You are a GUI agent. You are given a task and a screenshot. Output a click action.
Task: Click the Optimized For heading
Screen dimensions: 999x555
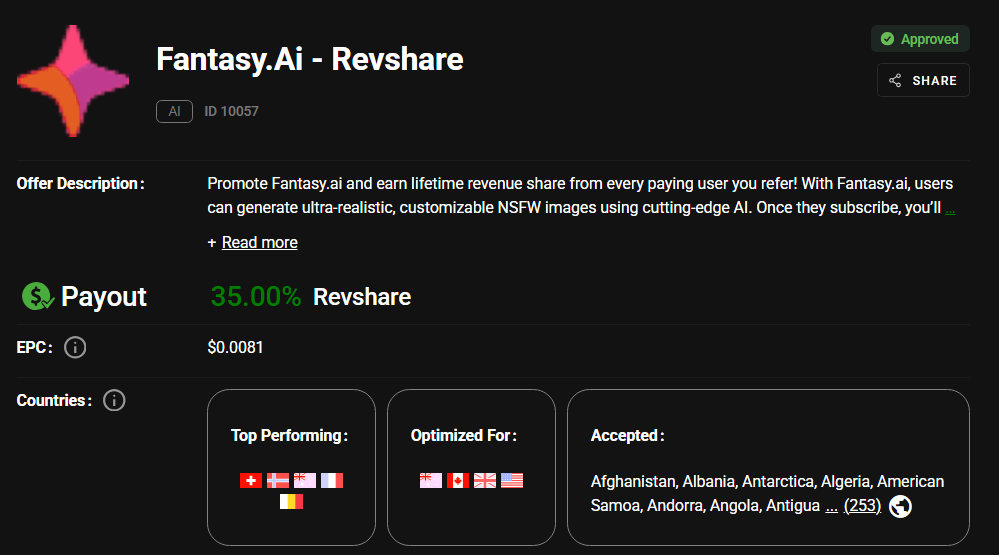464,436
